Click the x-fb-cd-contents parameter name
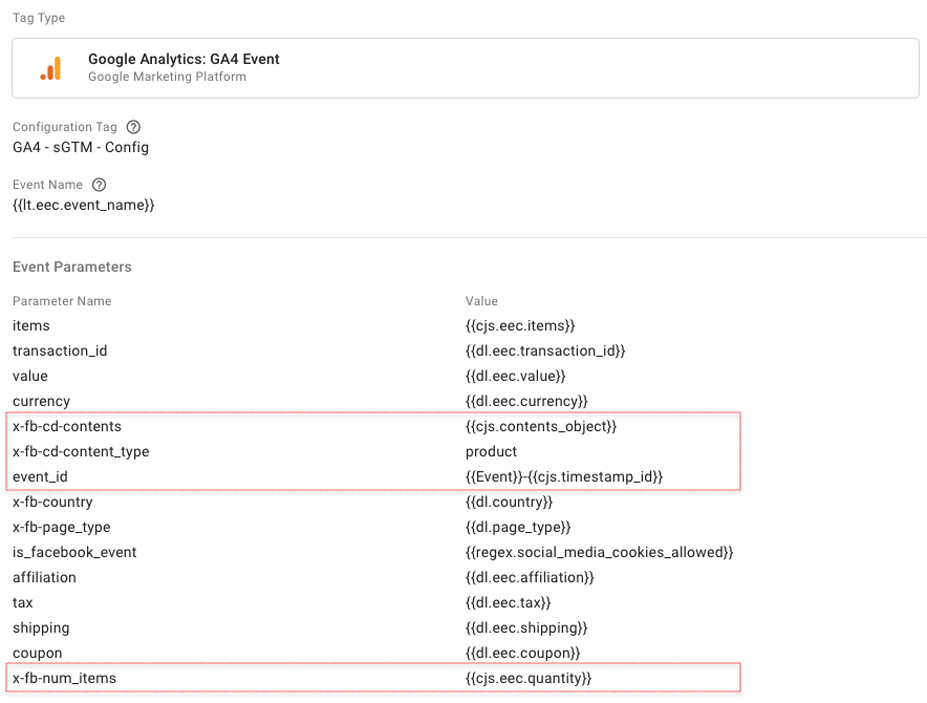The image size is (927, 703). pos(67,426)
